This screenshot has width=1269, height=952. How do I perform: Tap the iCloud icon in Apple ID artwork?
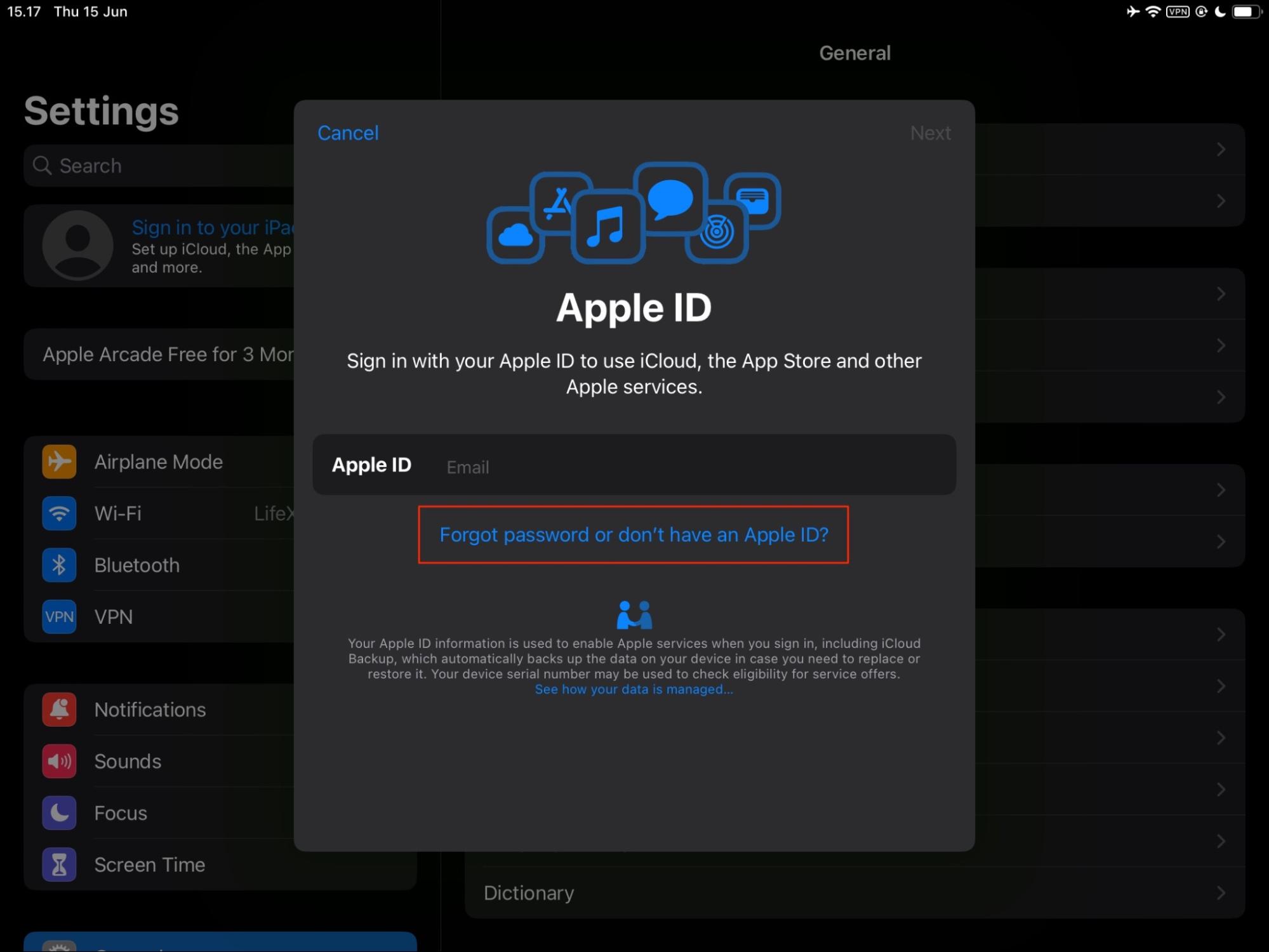[x=515, y=235]
